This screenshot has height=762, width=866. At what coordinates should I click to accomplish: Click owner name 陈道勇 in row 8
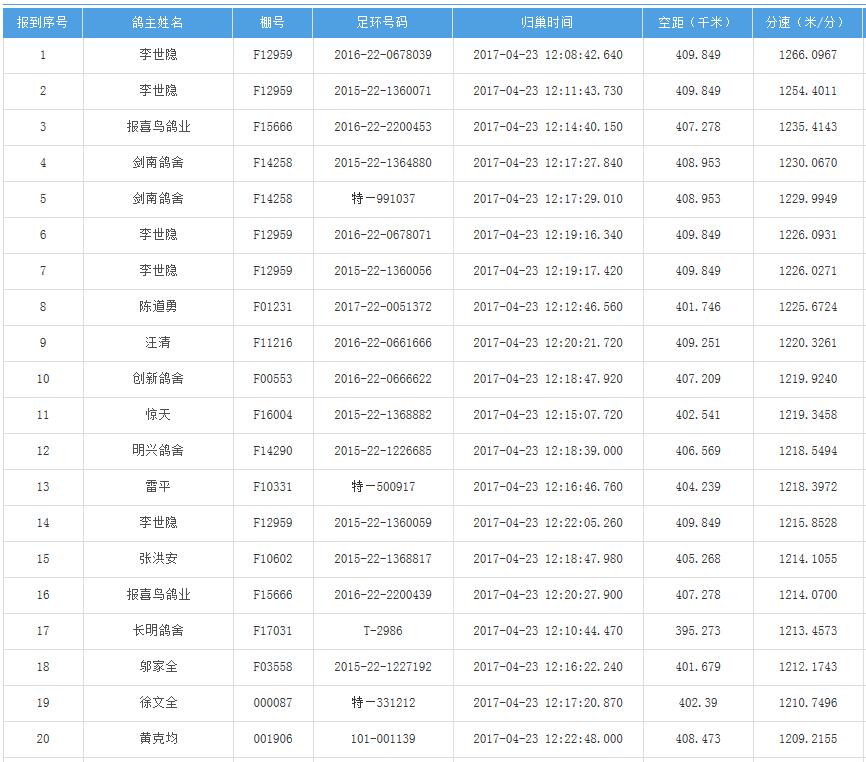(158, 307)
